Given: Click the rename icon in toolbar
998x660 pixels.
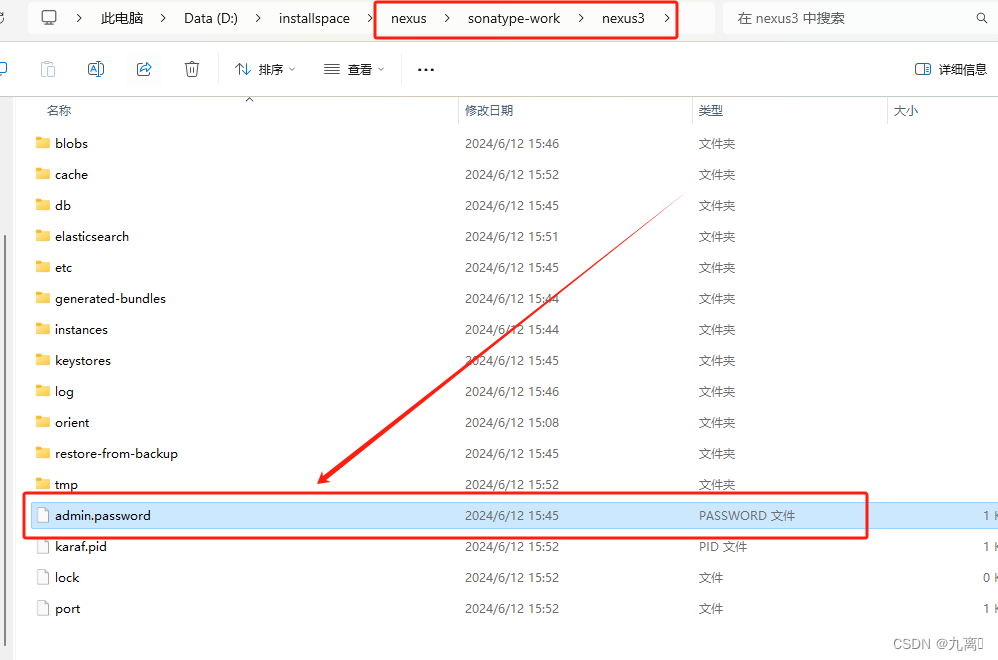Looking at the screenshot, I should pos(95,69).
